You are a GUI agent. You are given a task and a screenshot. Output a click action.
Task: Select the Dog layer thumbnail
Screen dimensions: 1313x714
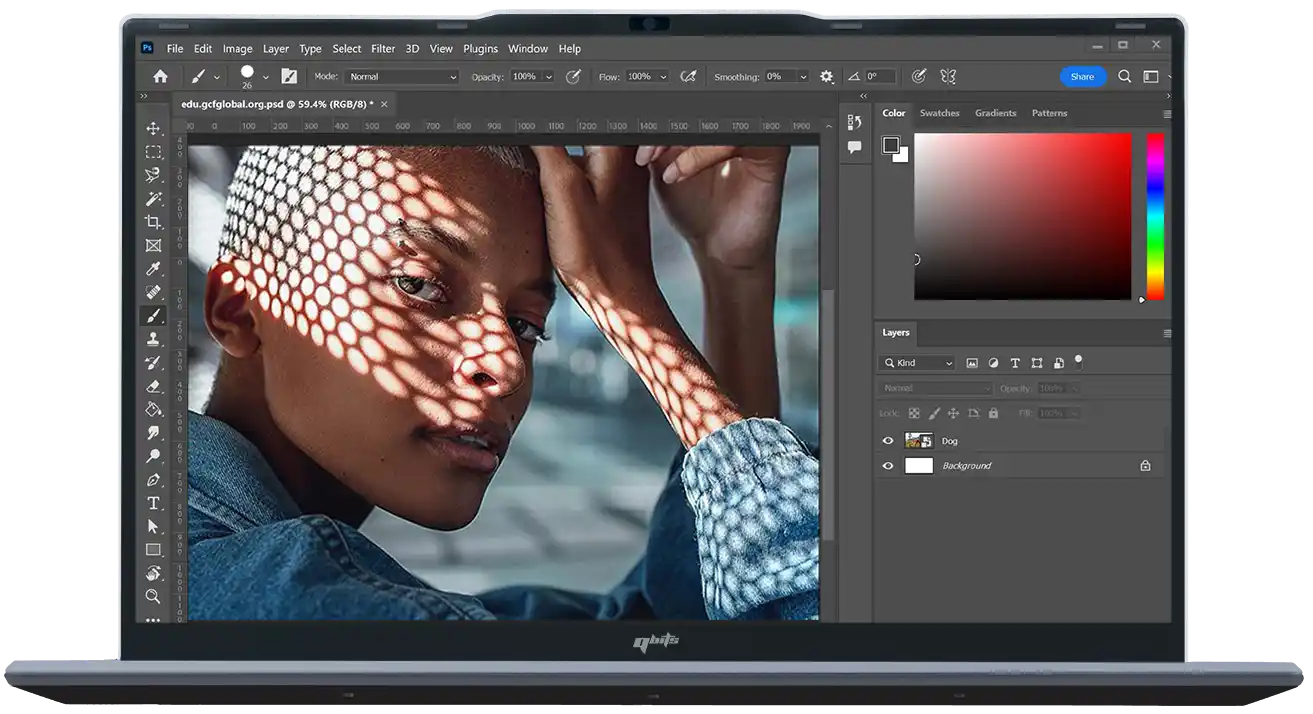pyautogui.click(x=918, y=441)
